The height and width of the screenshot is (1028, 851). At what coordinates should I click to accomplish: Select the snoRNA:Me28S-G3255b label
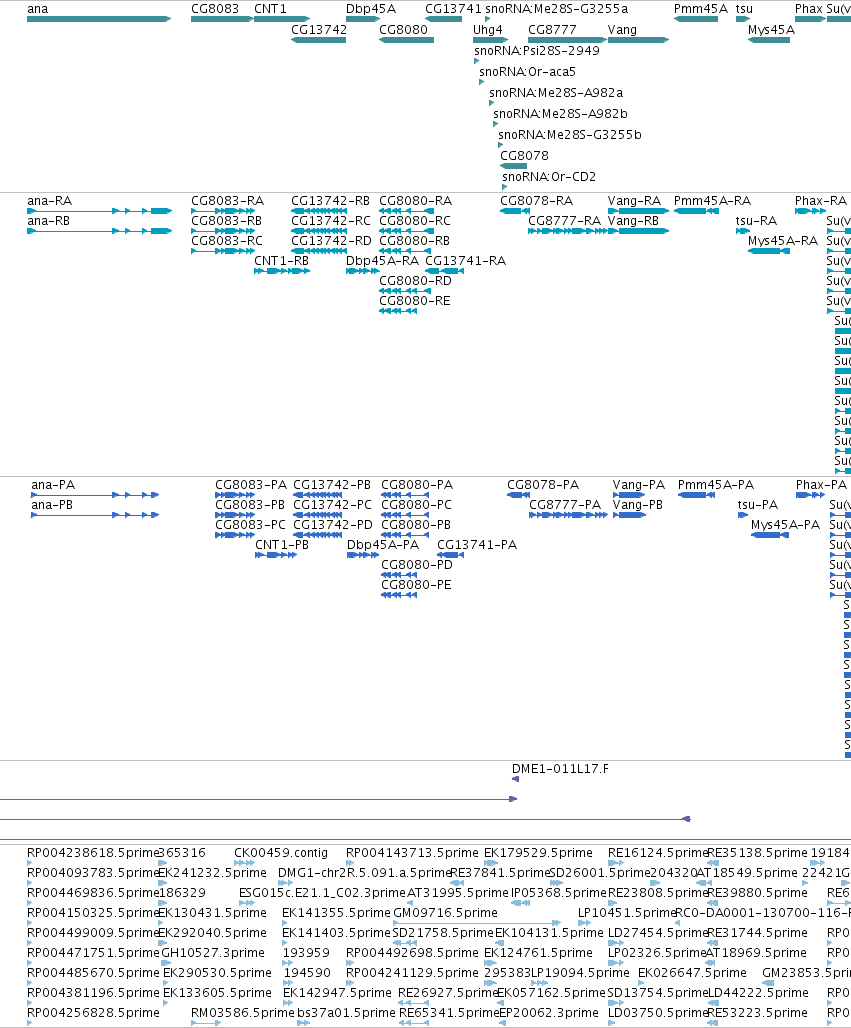coord(570,135)
